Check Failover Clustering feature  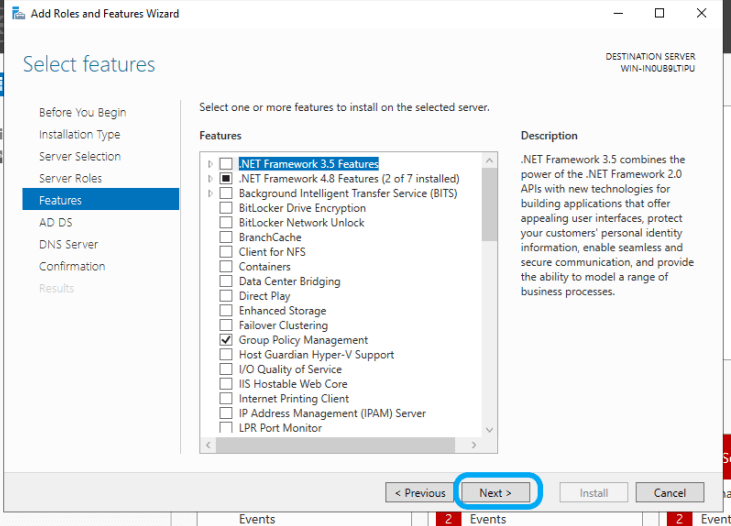[x=226, y=325]
